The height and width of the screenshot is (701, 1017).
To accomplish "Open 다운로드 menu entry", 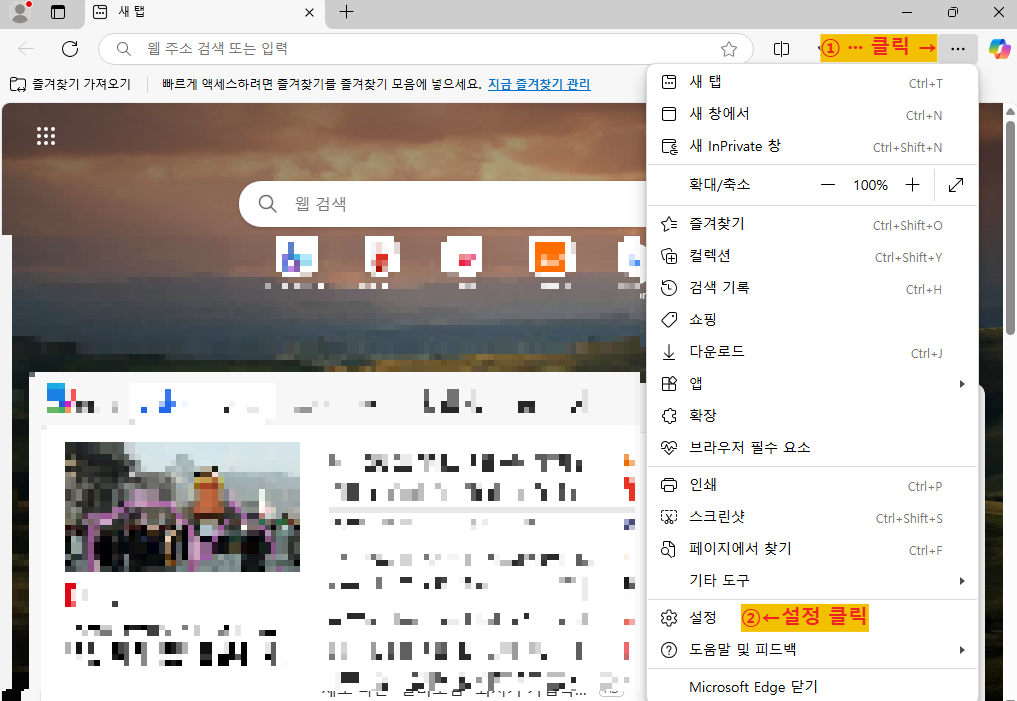I will [x=812, y=352].
